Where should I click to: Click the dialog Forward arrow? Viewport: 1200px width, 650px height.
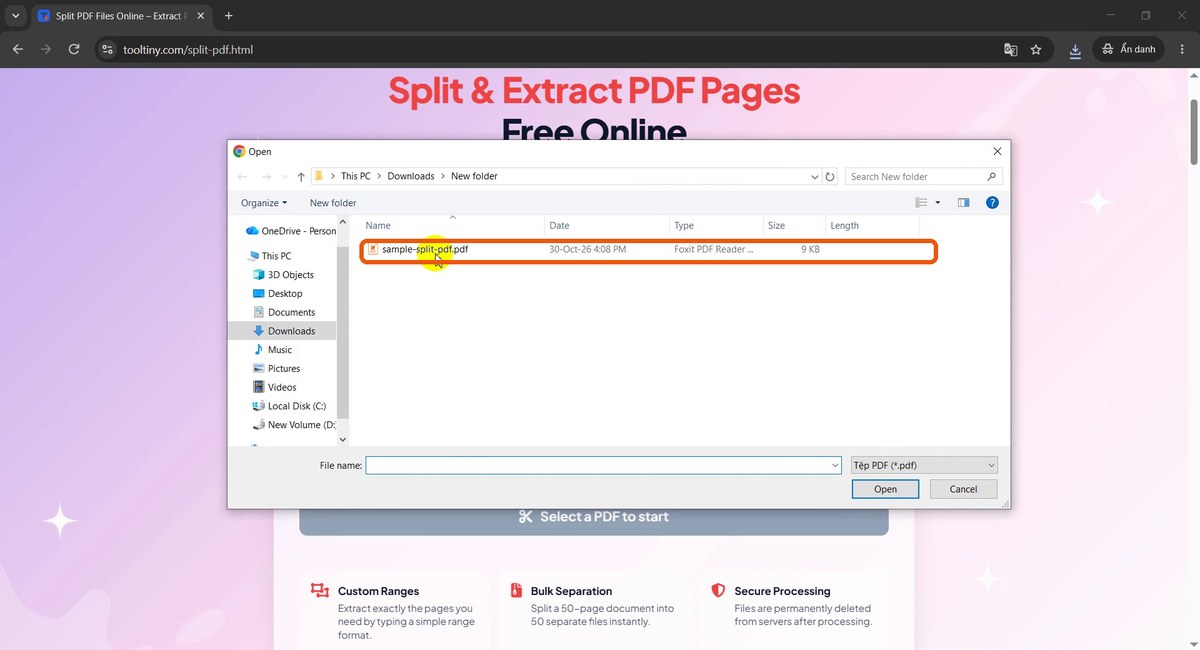click(267, 177)
